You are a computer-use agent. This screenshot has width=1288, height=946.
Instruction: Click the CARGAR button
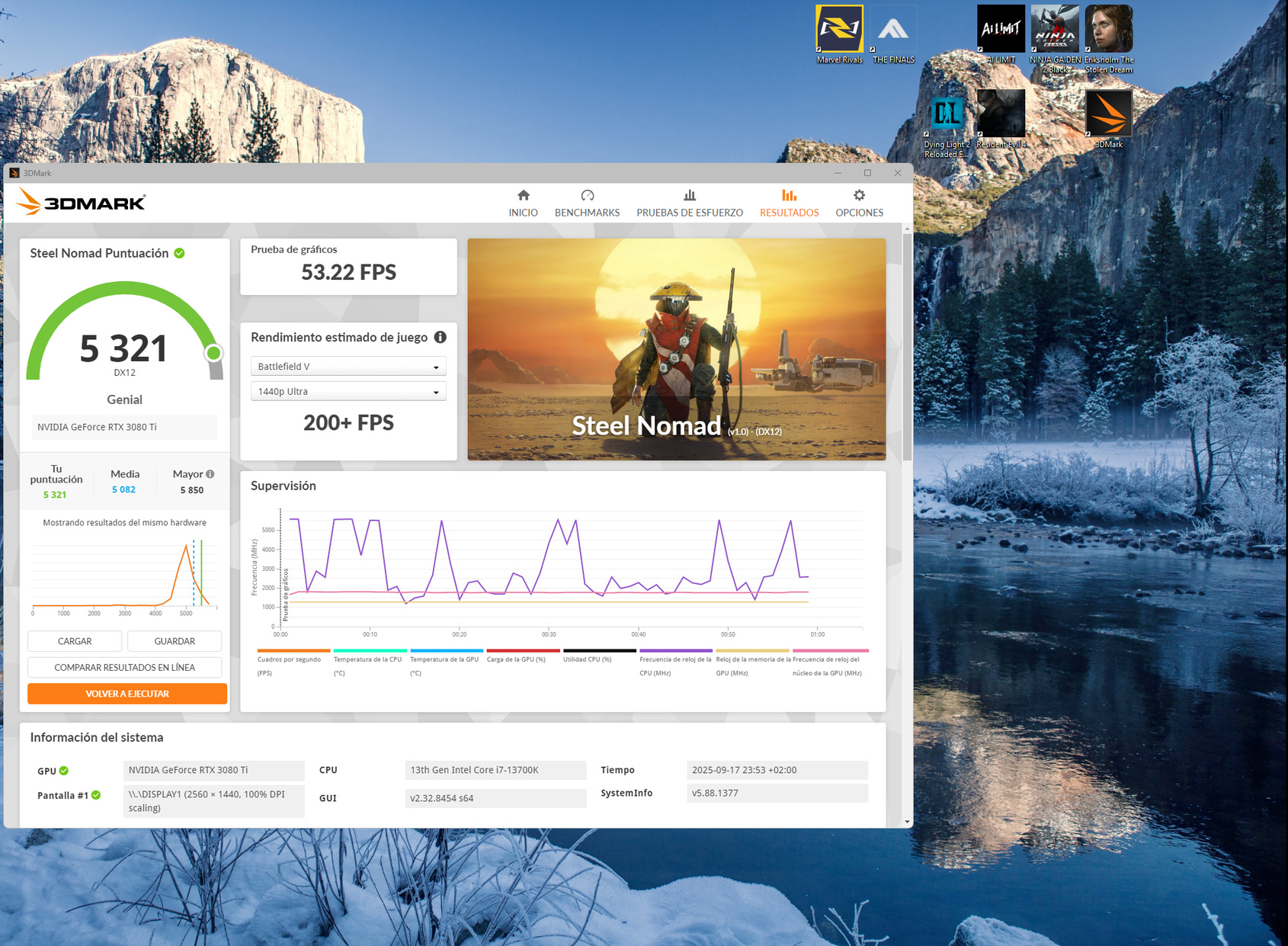[75, 642]
